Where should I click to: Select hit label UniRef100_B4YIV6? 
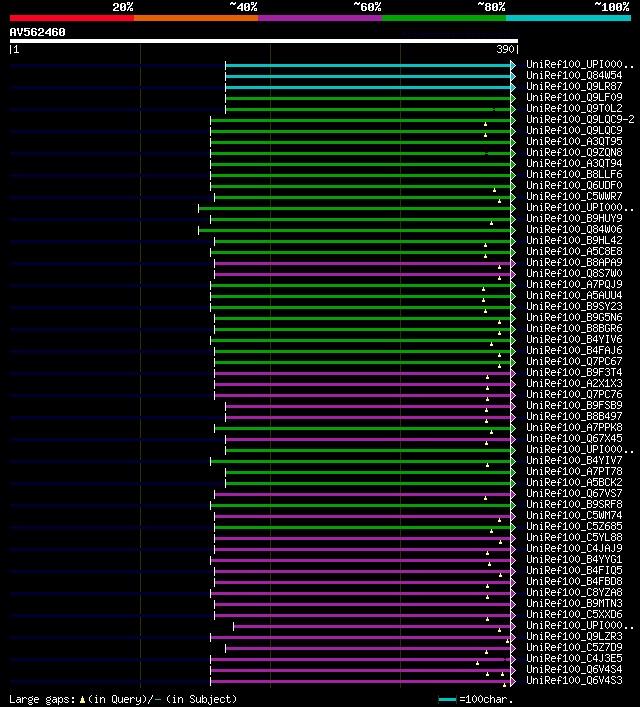tap(574, 340)
